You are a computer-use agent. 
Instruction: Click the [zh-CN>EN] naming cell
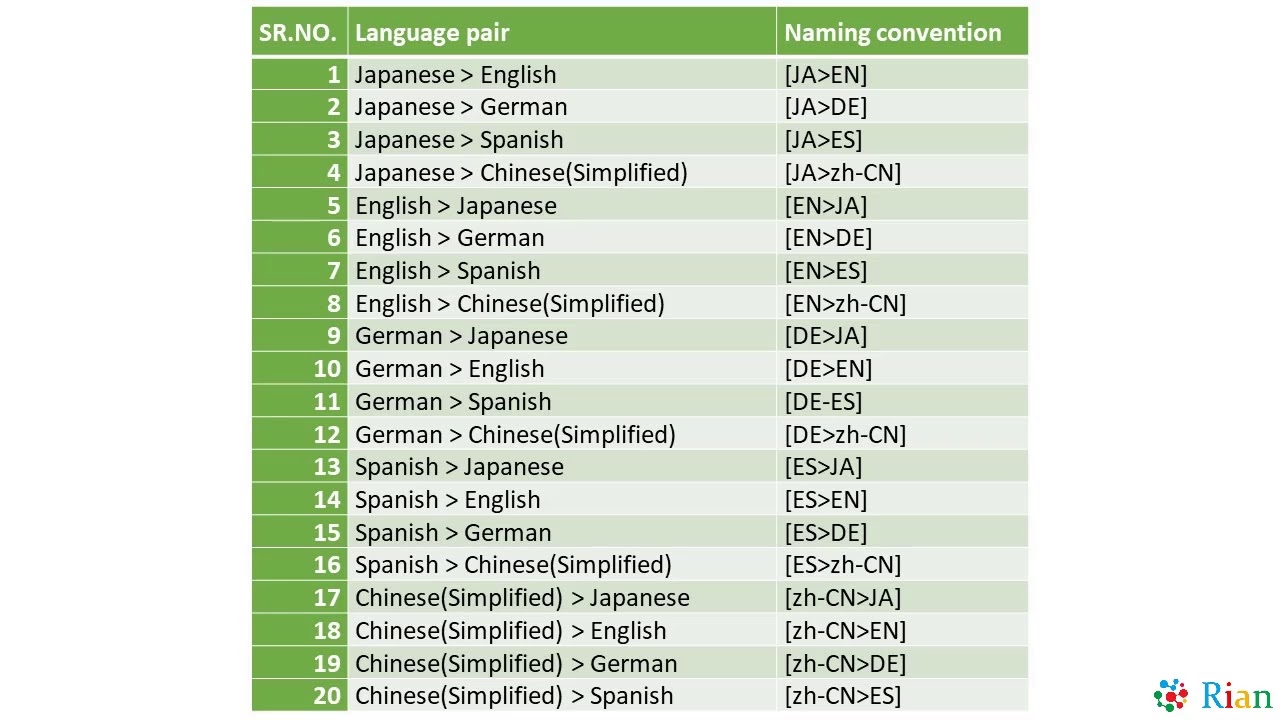tap(845, 631)
